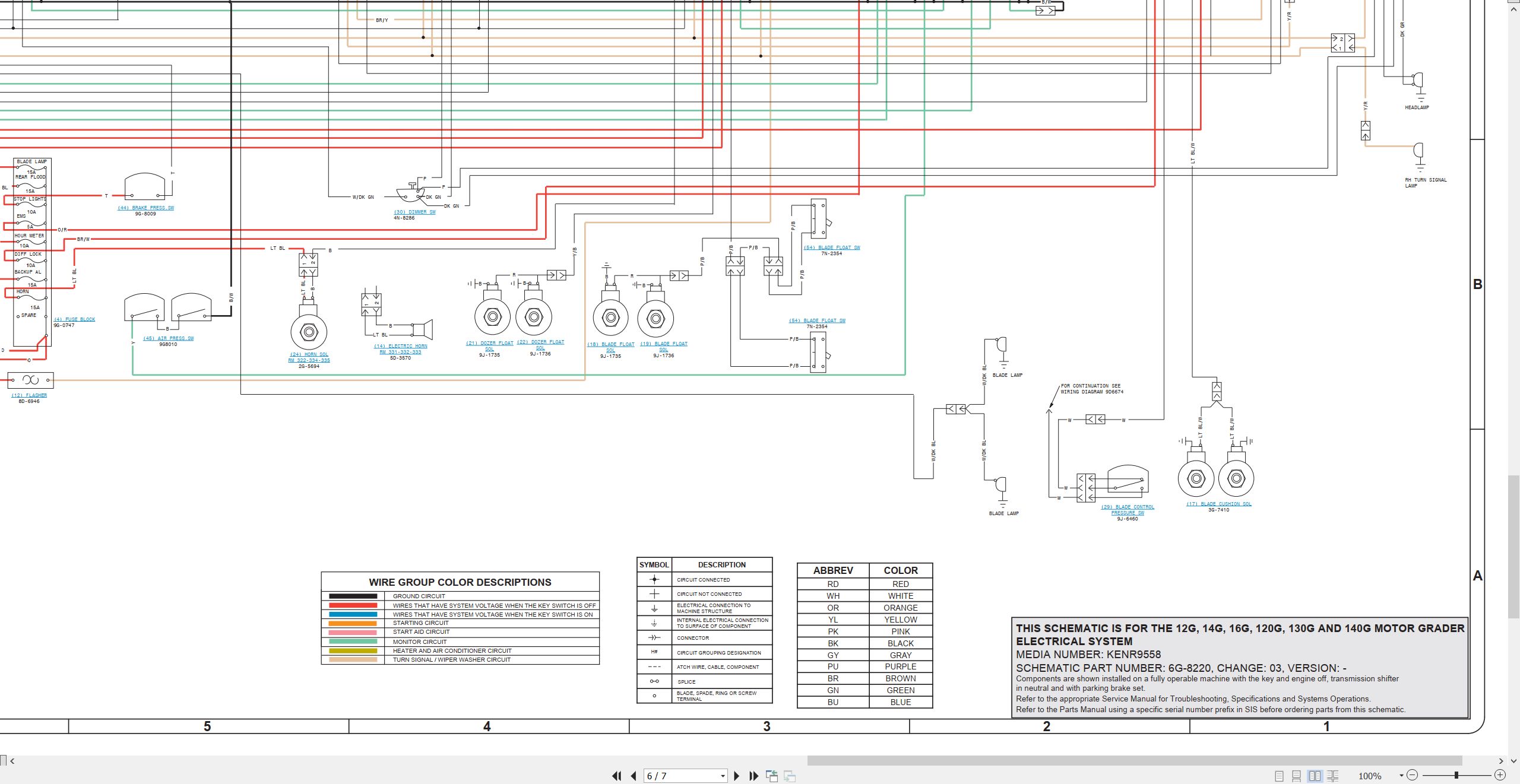The image size is (1520, 784).
Task: Open the (12) FLASHER component link
Action: pyautogui.click(x=29, y=395)
